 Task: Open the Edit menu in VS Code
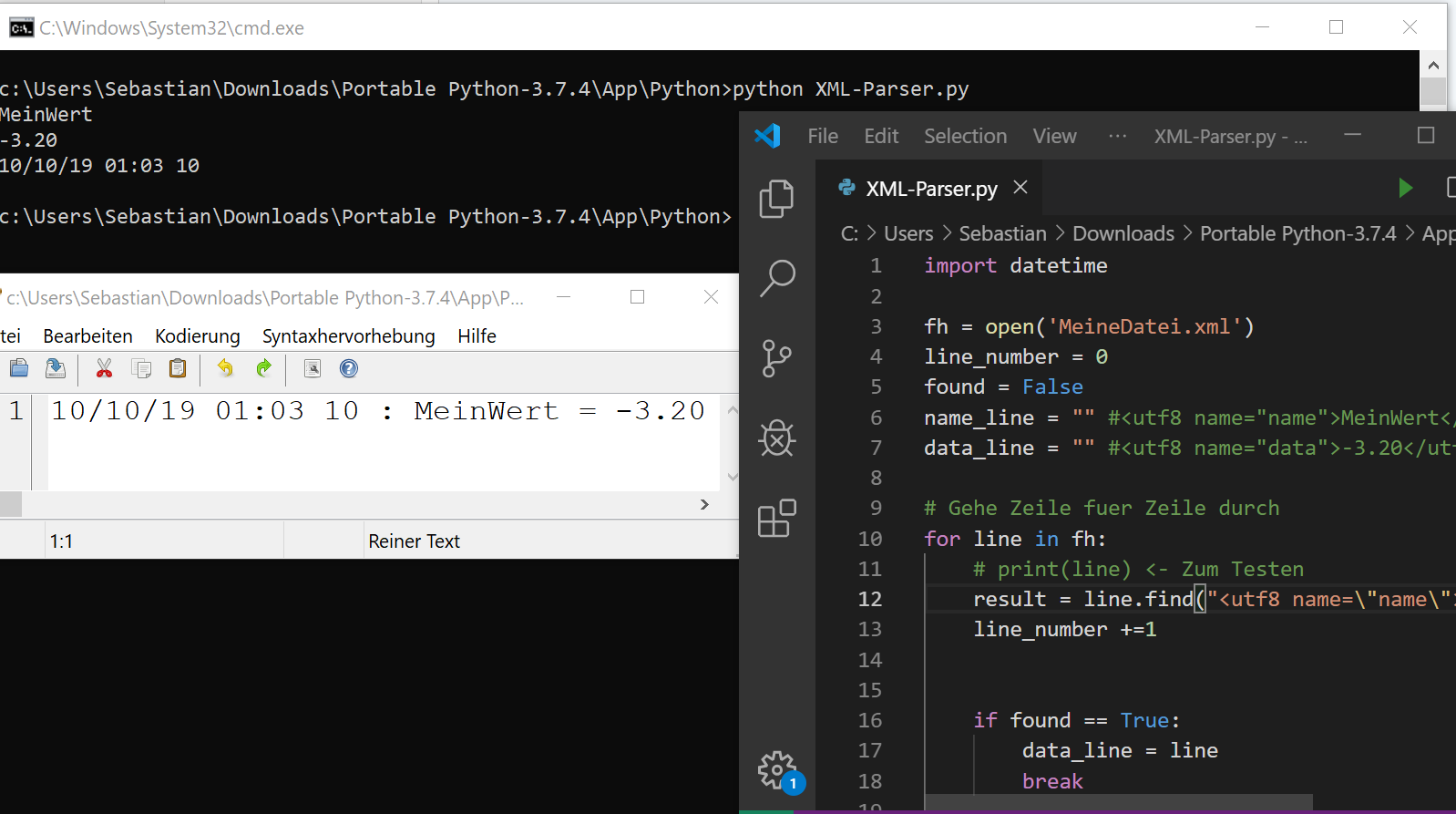pyautogui.click(x=881, y=136)
